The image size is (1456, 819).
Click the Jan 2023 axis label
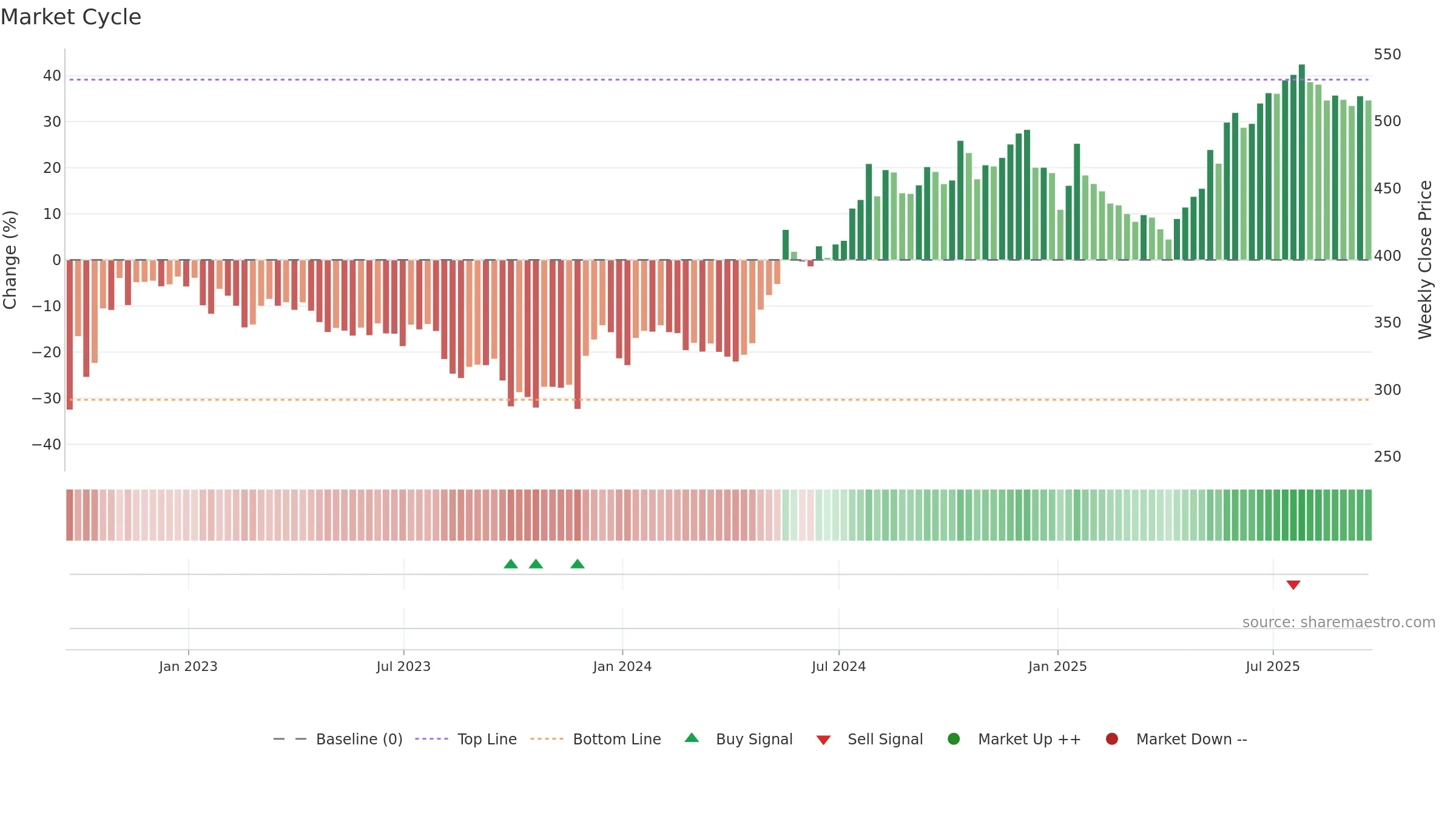tap(188, 666)
